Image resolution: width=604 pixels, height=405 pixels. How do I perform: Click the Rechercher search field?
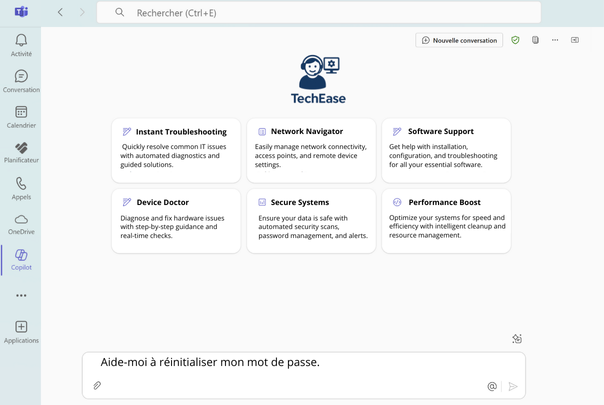tap(319, 13)
